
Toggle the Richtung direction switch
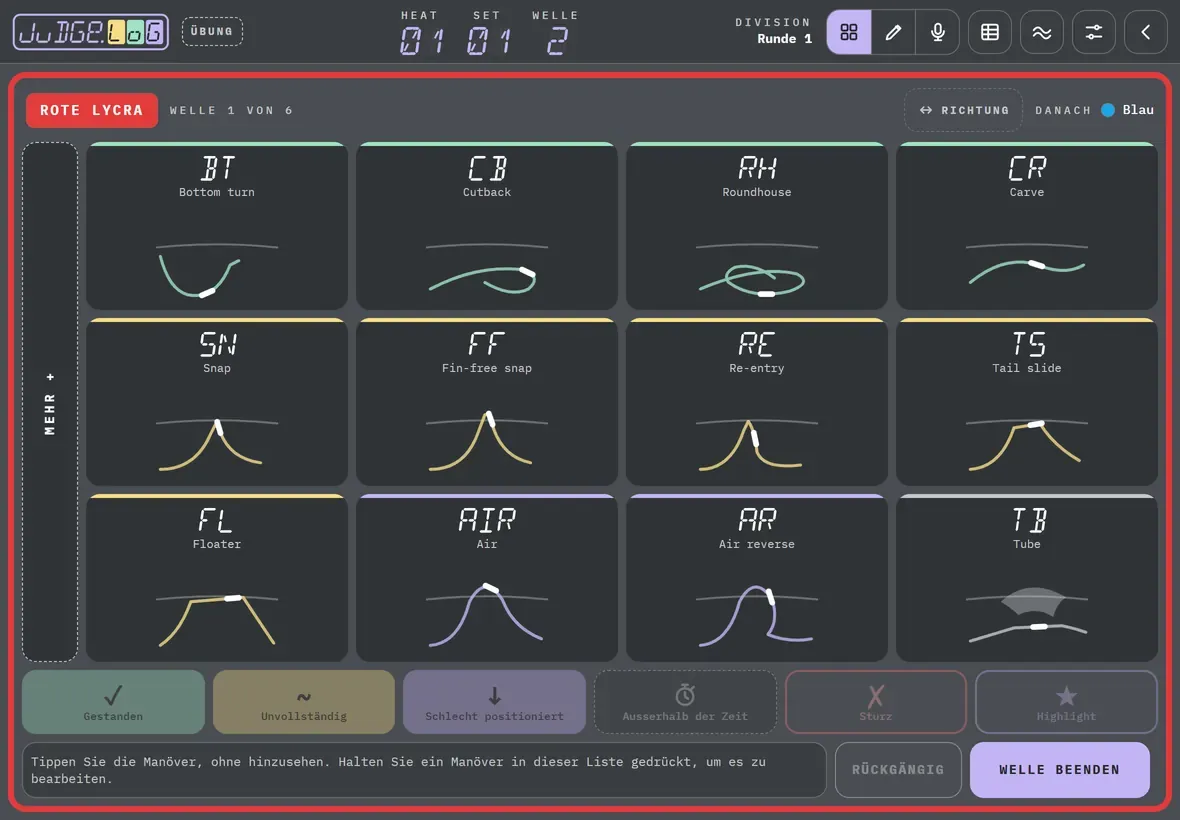[x=963, y=110]
